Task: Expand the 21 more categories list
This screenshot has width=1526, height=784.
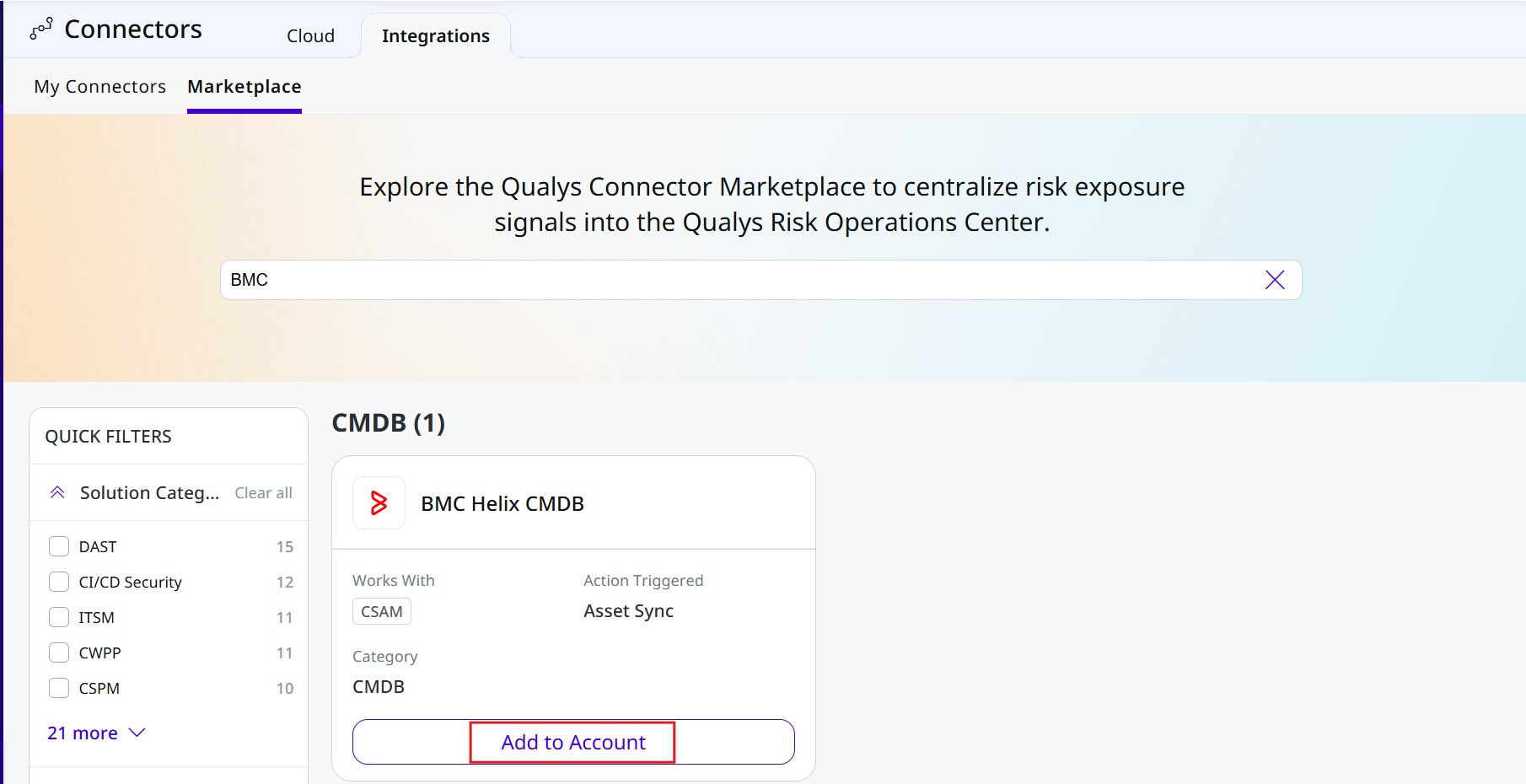Action: coord(96,733)
